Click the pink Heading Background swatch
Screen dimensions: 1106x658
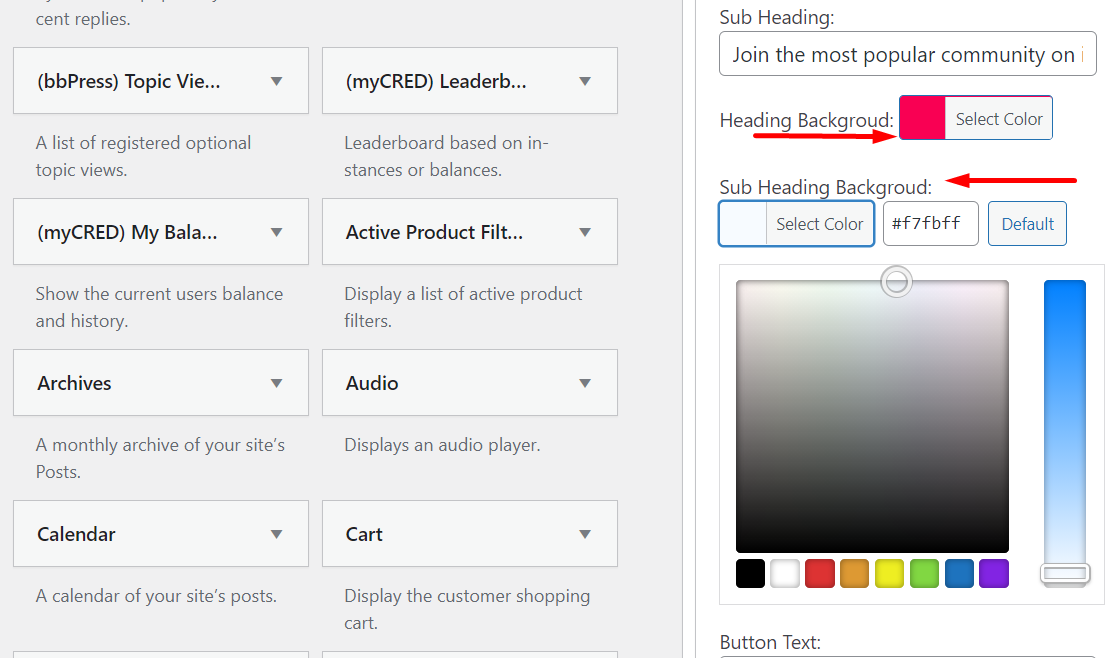coord(922,118)
